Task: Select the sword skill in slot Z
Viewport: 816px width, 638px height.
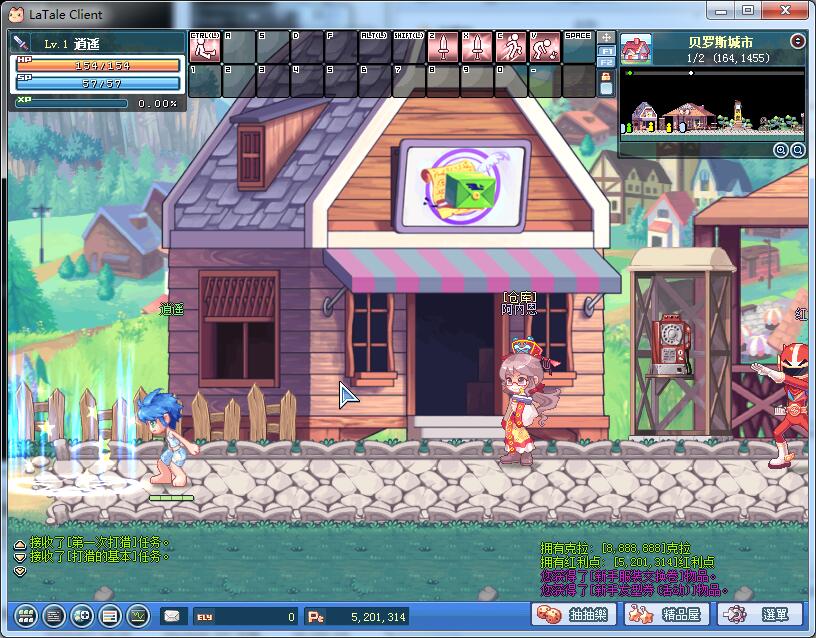Action: point(442,47)
